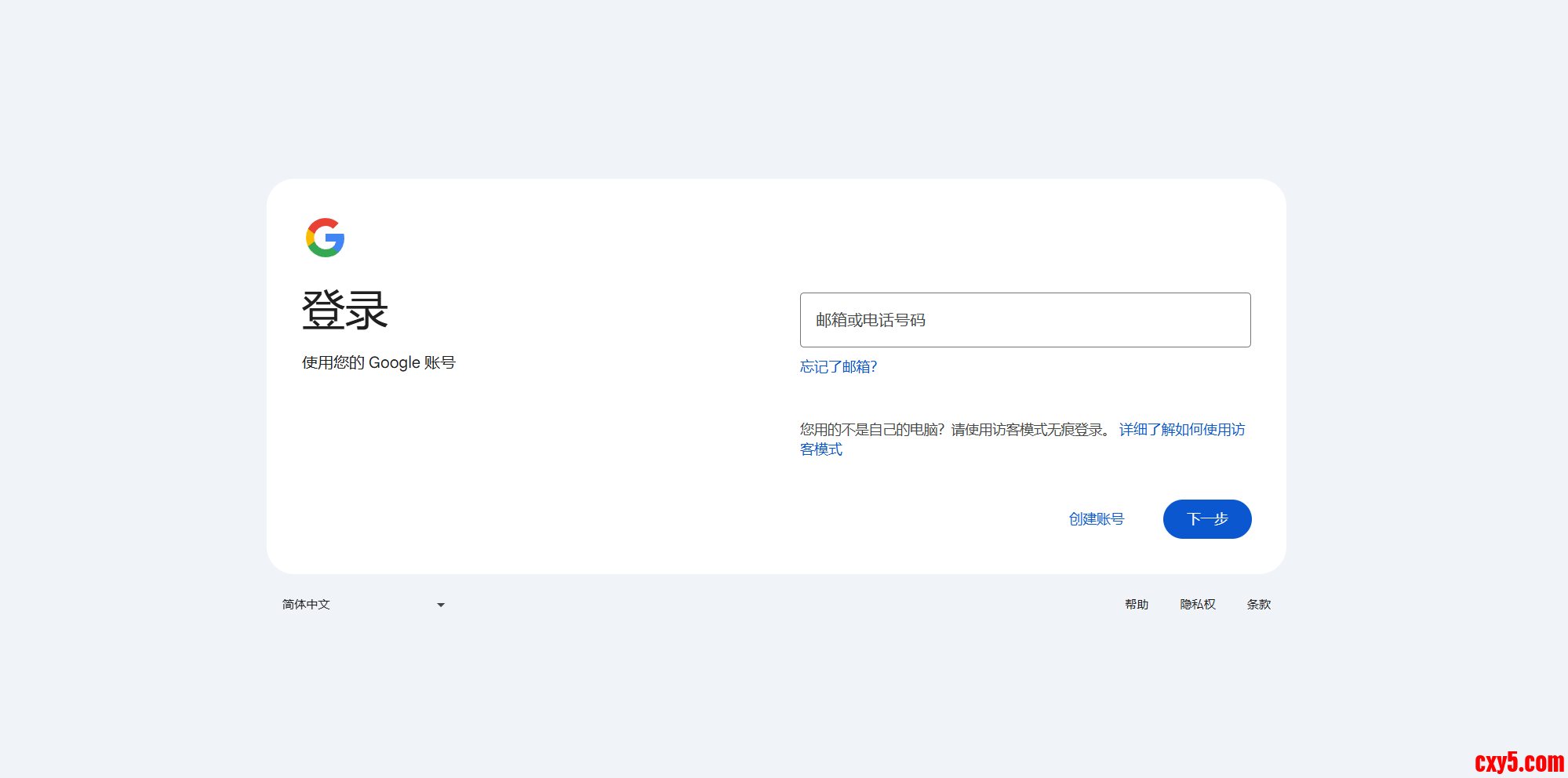1568x778 pixels.
Task: Click the 创建账号 button
Action: 1096,519
